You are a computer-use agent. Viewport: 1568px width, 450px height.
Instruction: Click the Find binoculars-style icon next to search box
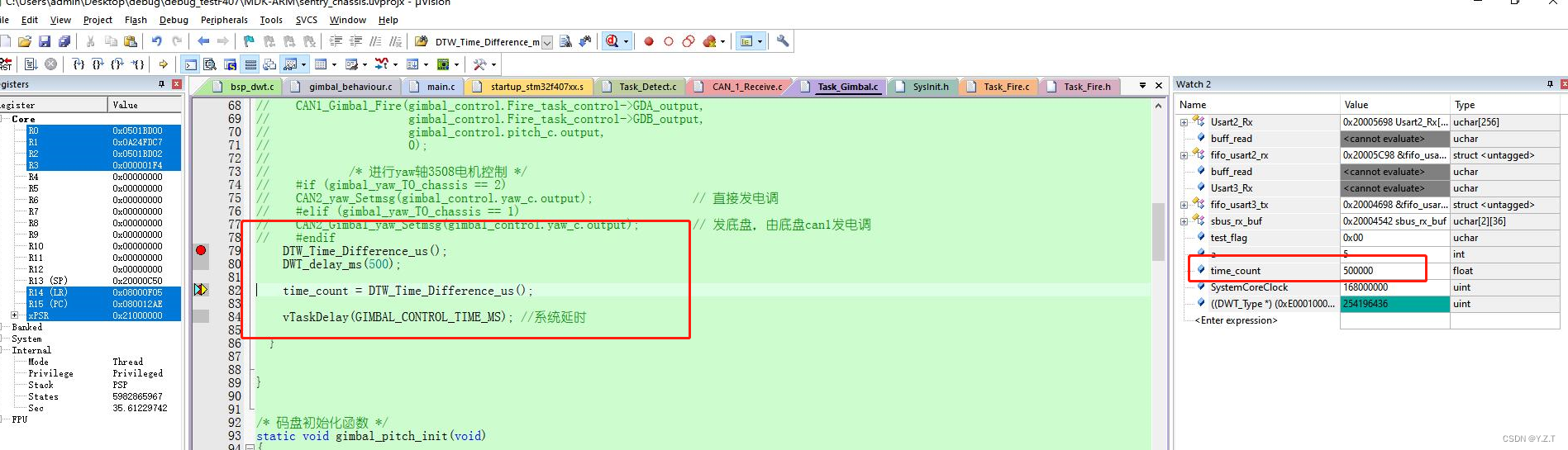coord(566,41)
